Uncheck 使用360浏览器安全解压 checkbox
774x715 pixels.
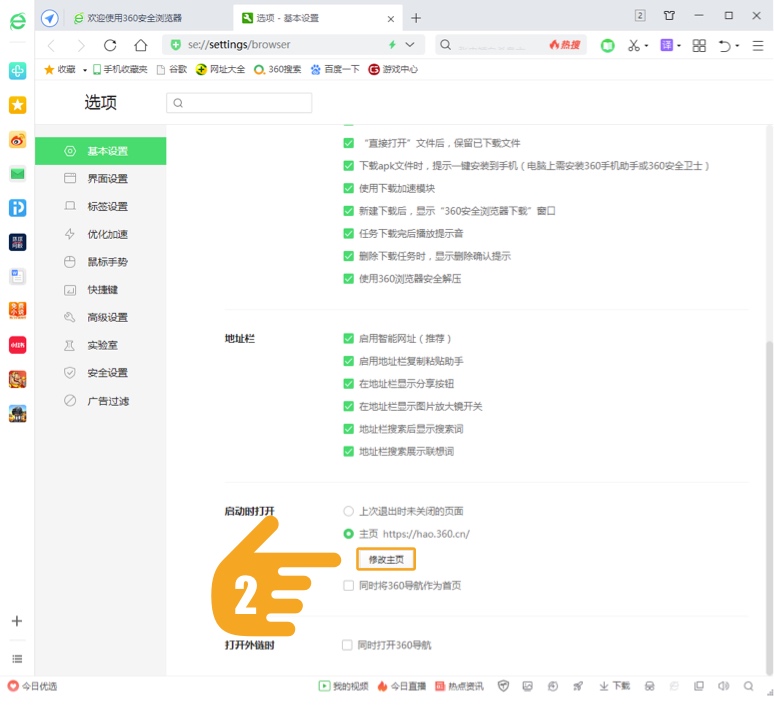pyautogui.click(x=348, y=278)
